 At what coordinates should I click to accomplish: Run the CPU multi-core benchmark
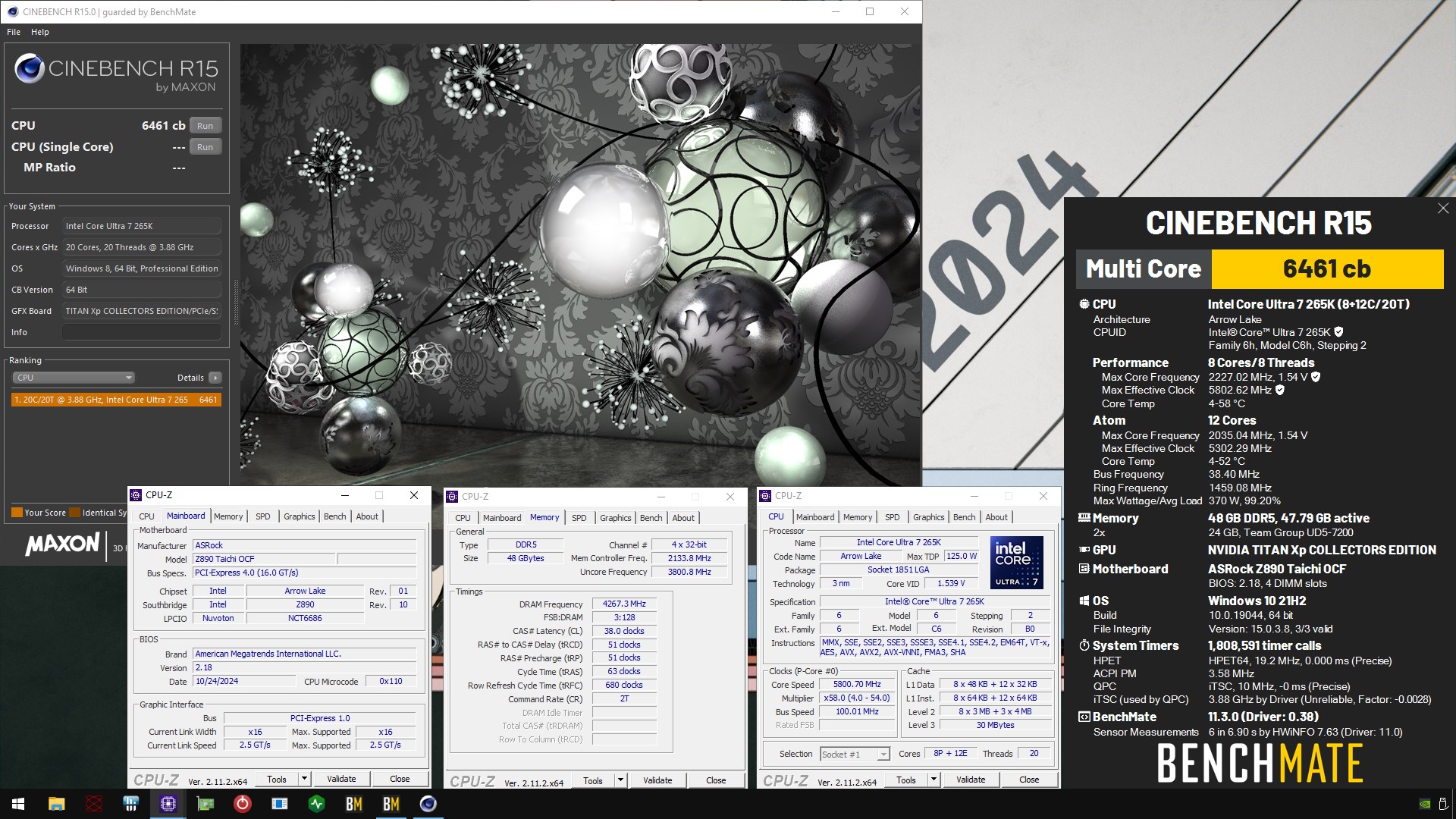point(205,126)
